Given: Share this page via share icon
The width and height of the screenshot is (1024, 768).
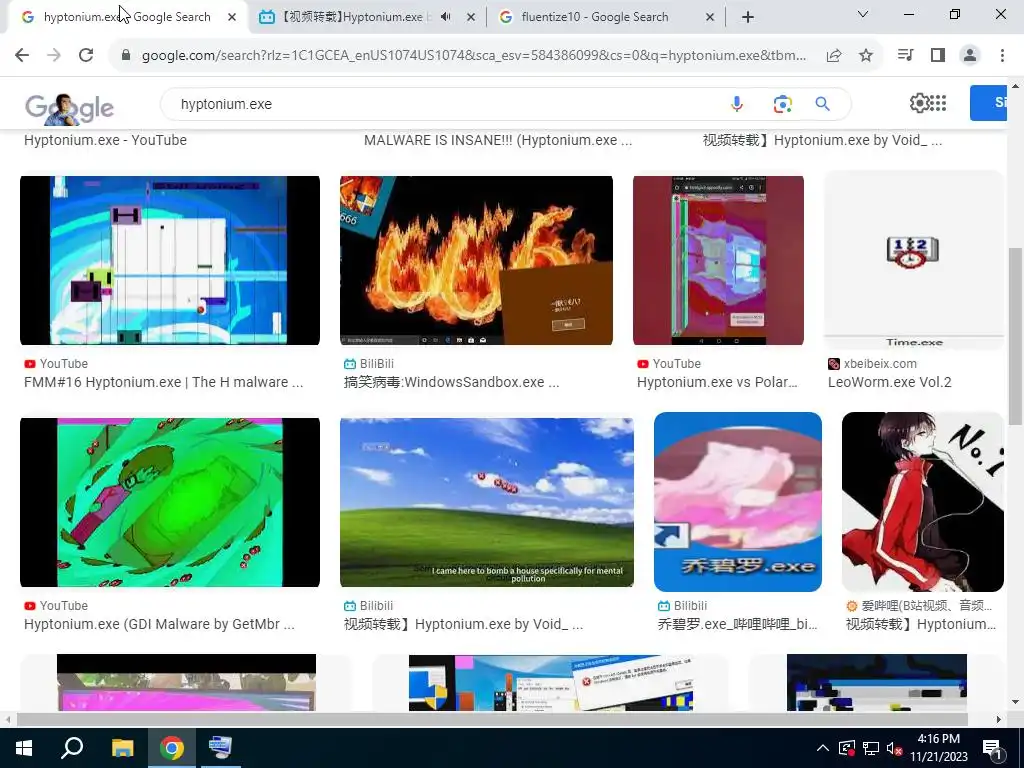Looking at the screenshot, I should click(834, 56).
